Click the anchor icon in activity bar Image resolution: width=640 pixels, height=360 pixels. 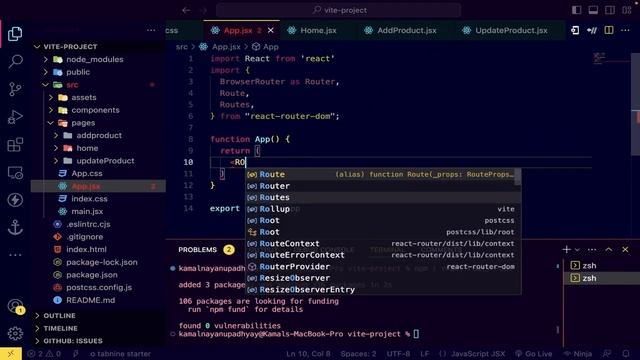(x=15, y=227)
